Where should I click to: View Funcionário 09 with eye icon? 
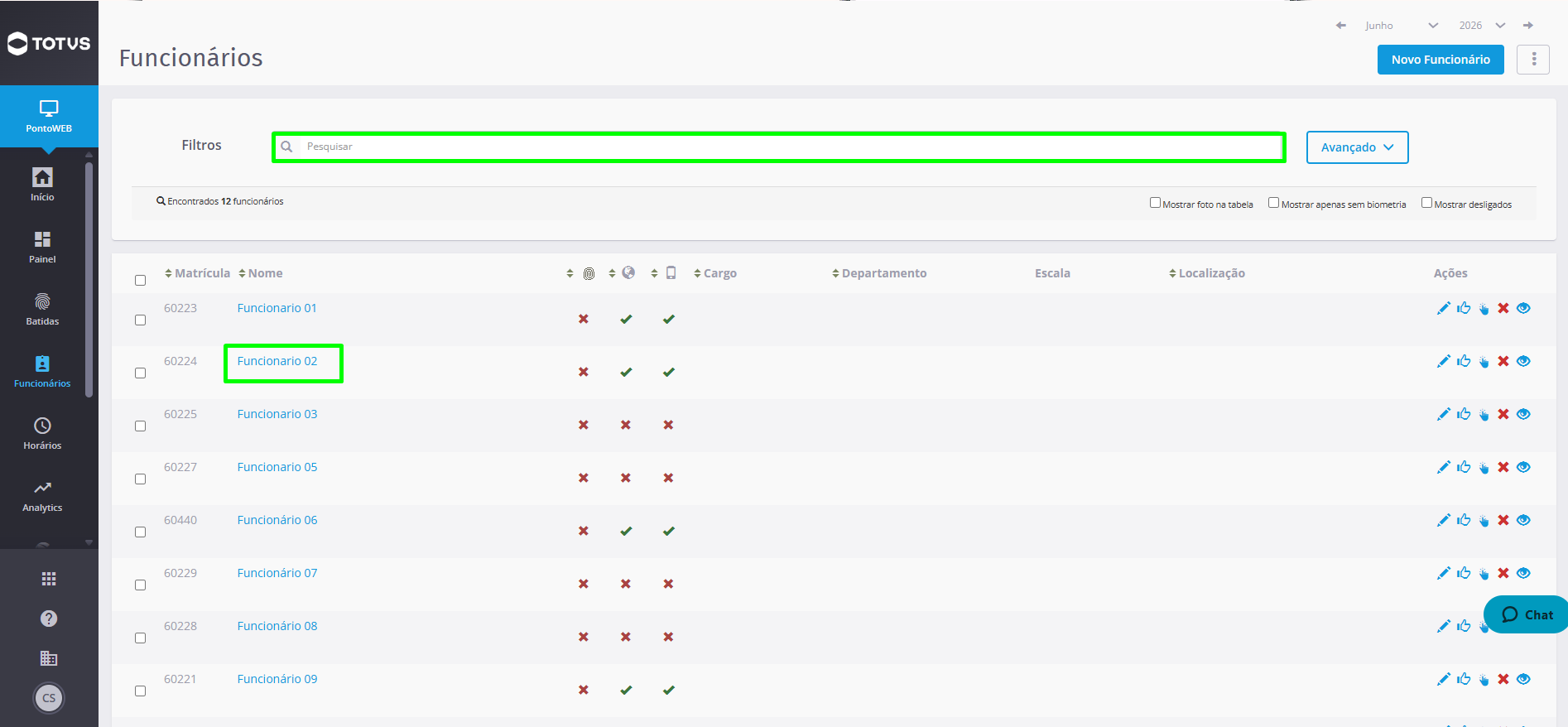point(1523,679)
